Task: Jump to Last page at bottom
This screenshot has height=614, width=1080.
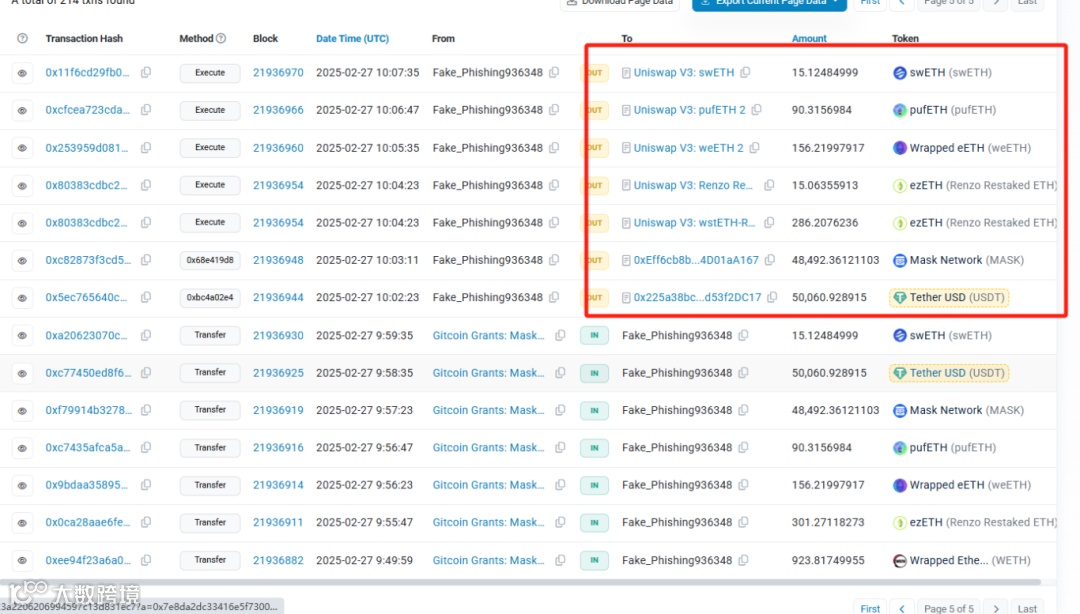Action: (1027, 608)
